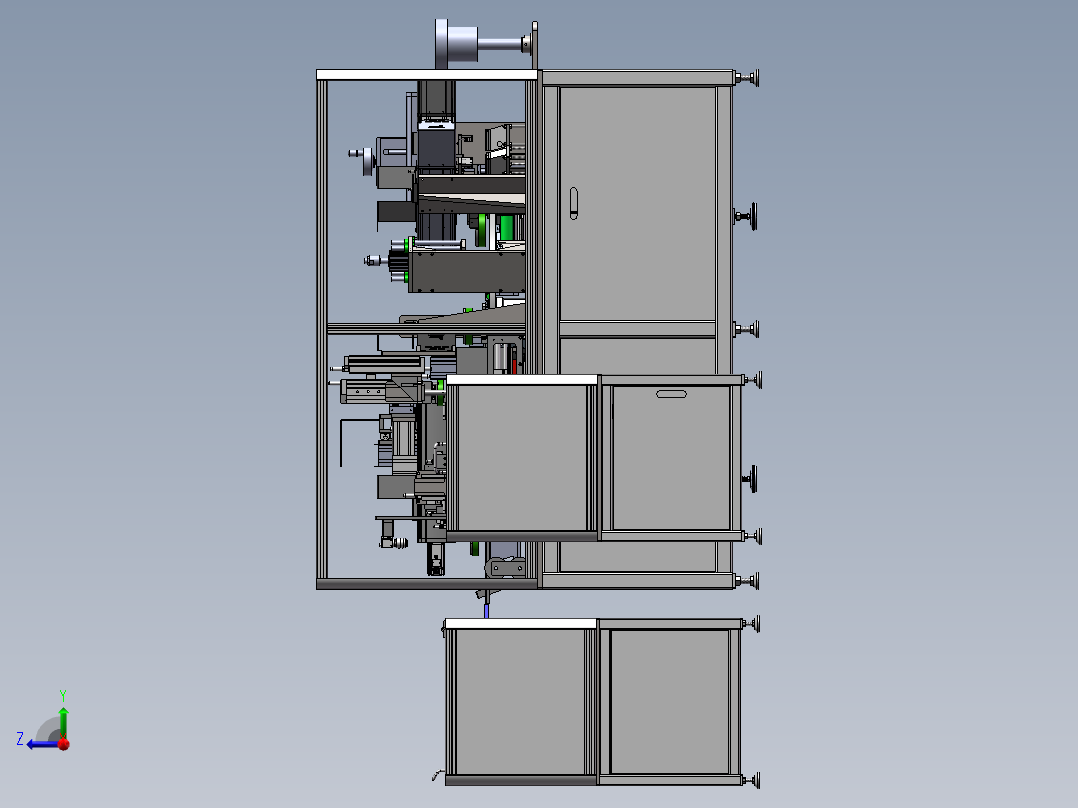
Task: Select the bright green roller inside the mechanism
Action: coord(507,228)
